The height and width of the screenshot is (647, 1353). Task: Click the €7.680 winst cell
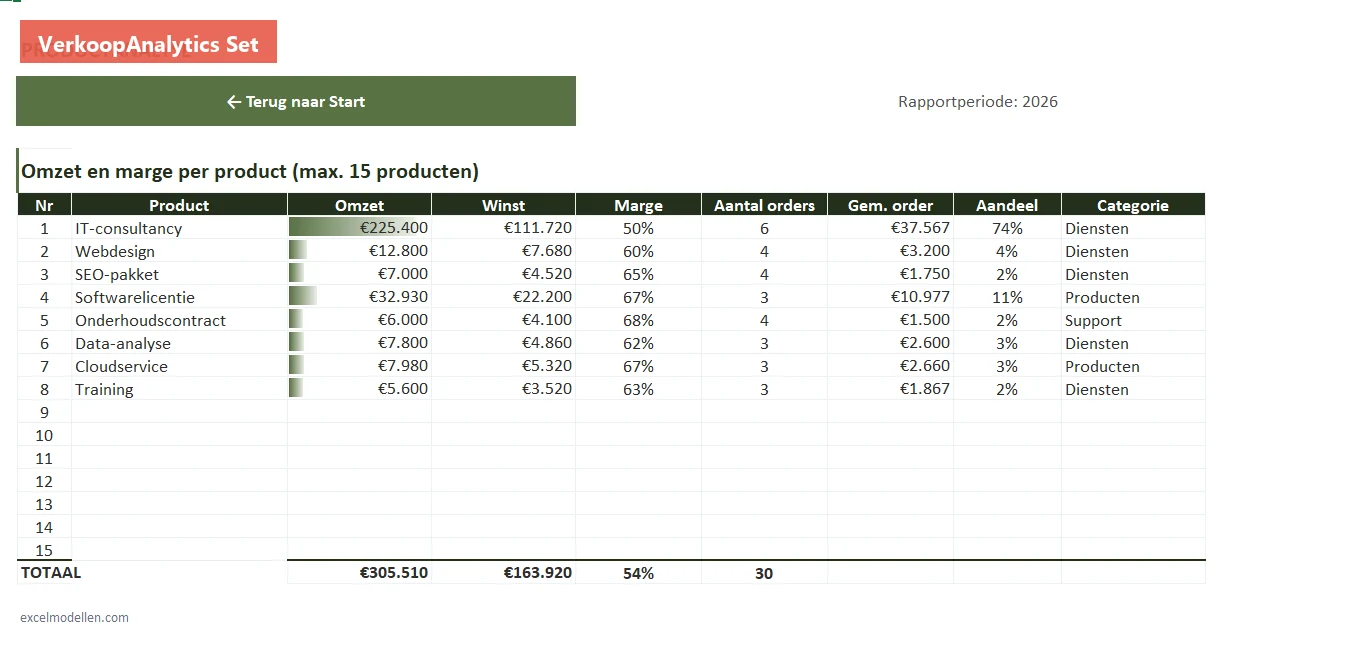click(x=503, y=251)
